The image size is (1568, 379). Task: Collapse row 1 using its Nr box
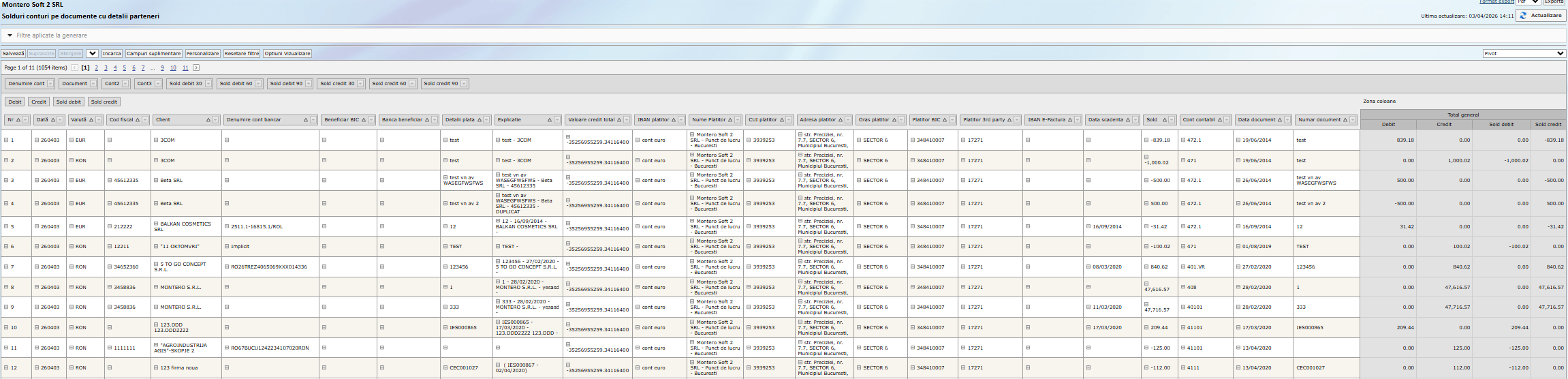pos(6,140)
